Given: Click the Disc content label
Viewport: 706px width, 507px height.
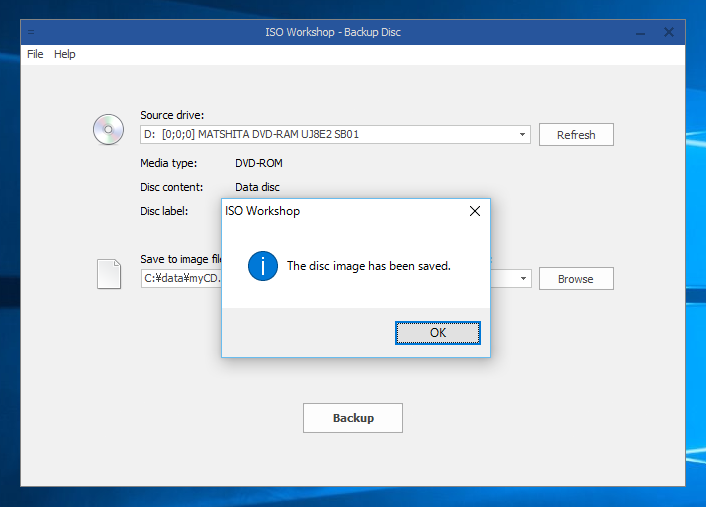Looking at the screenshot, I should click(x=172, y=187).
